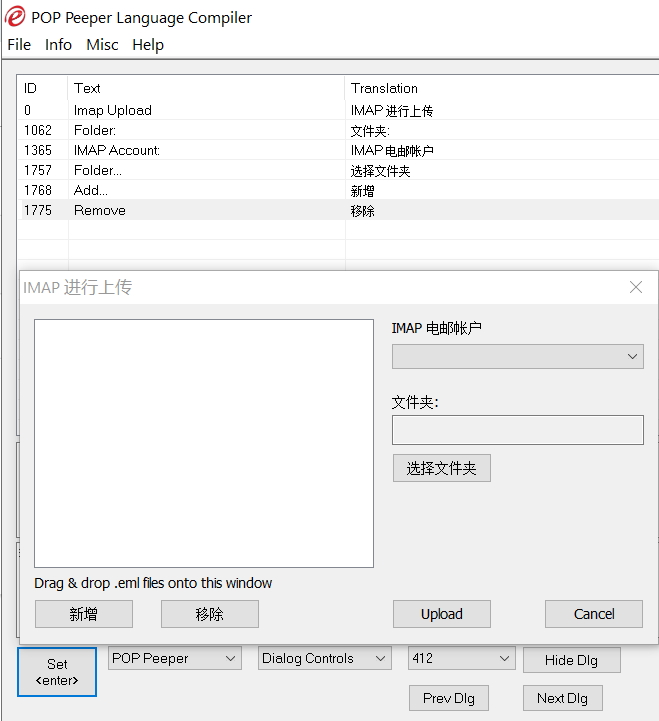Click translation cell 新增
Viewport: 659px width, 721px height.
362,191
